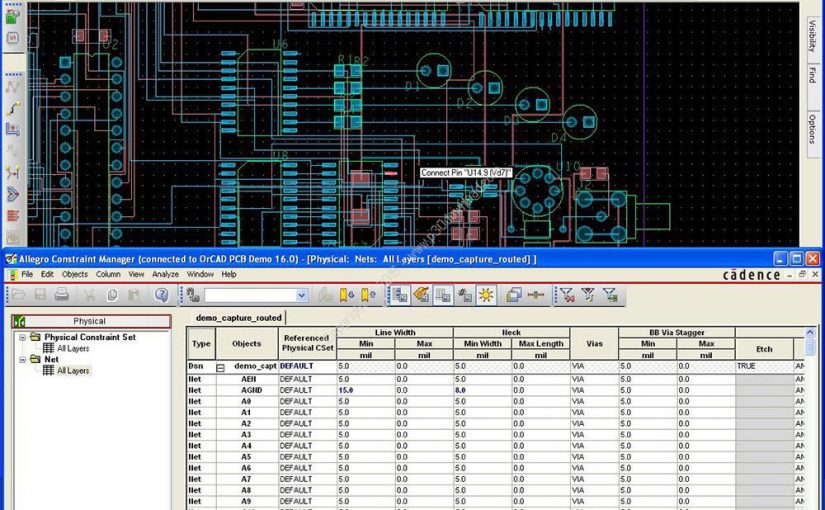Open the Help menu

[229, 274]
